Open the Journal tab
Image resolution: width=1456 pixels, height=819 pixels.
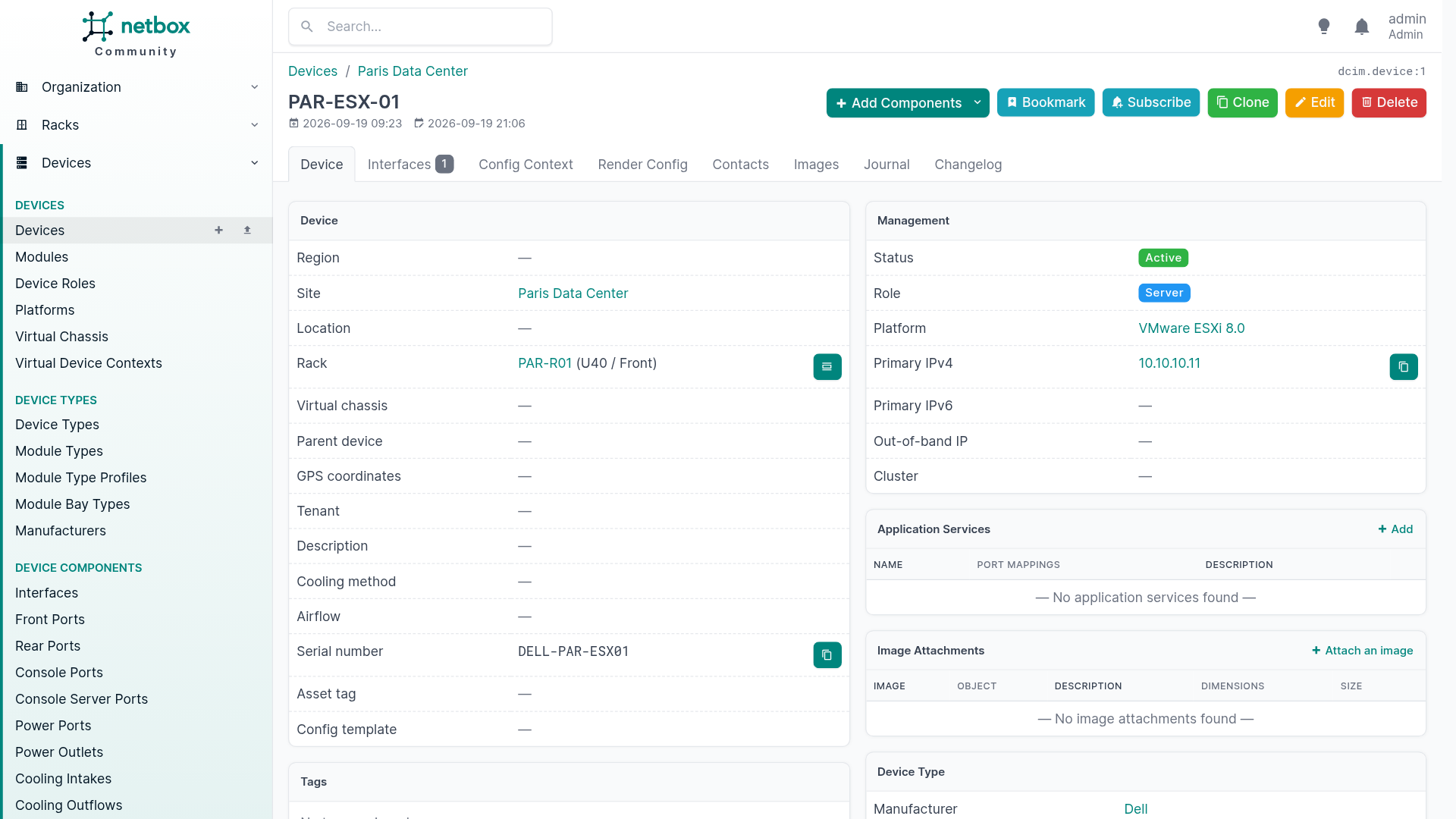(886, 165)
